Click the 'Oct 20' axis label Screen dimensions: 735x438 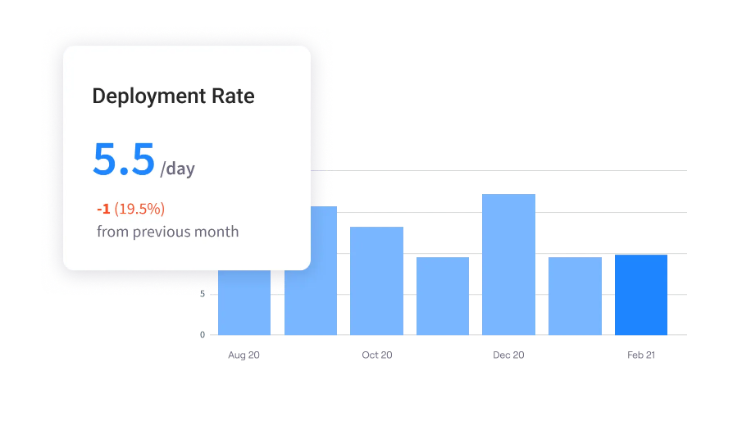point(377,355)
